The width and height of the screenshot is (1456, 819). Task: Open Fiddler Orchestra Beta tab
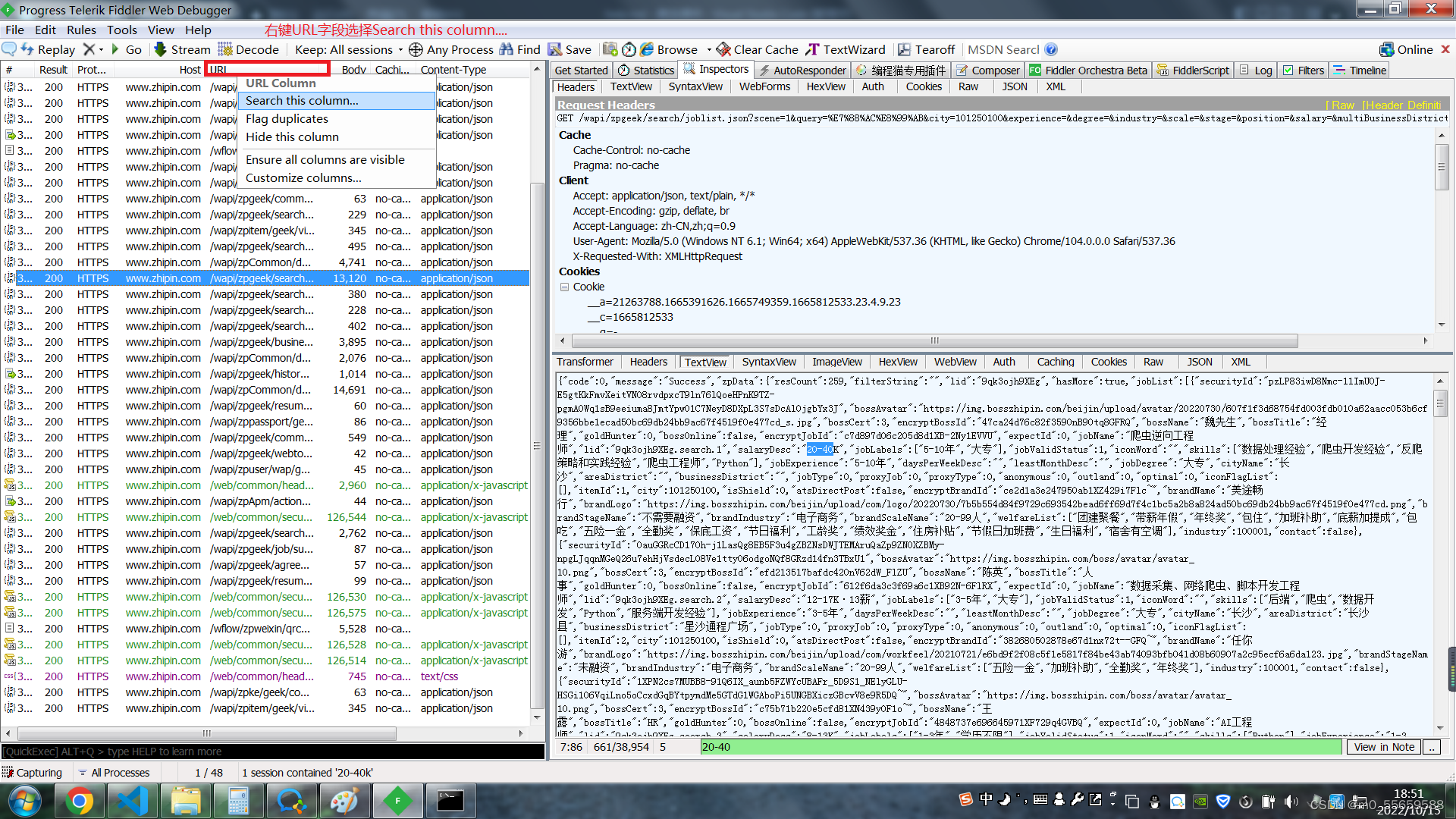click(1087, 70)
